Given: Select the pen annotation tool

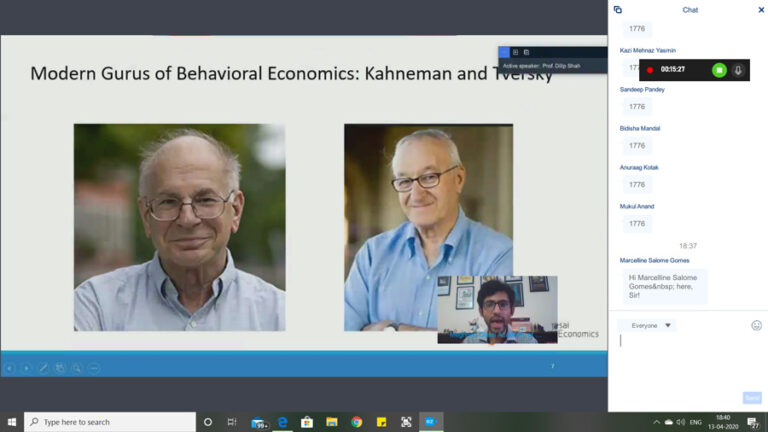Looking at the screenshot, I should [x=43, y=368].
